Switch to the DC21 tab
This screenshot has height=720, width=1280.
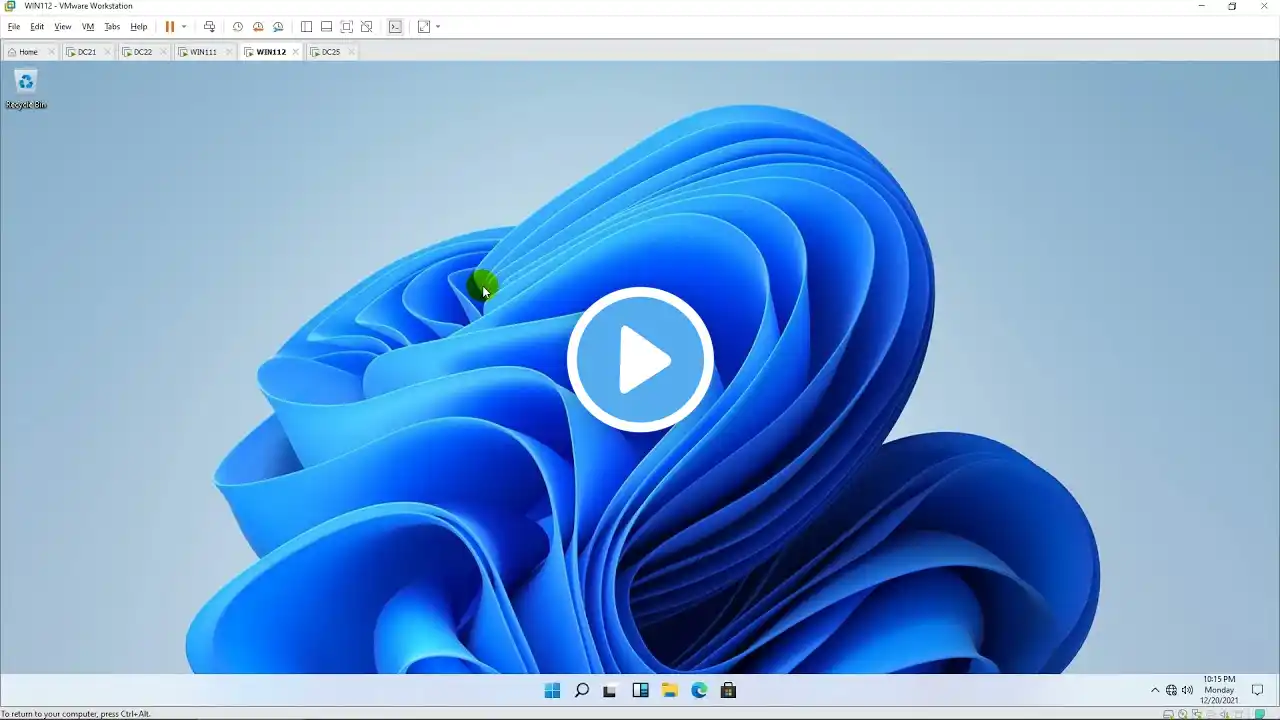click(x=87, y=52)
